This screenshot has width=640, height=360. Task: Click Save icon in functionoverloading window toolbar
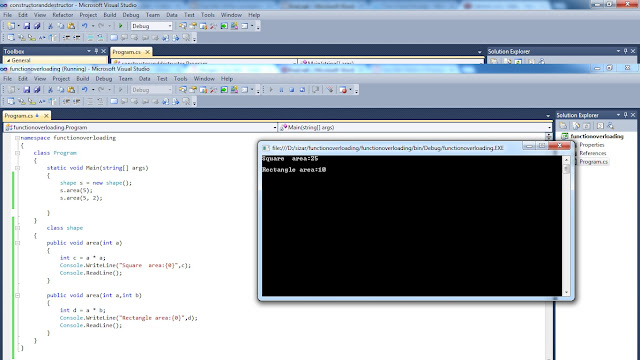click(x=27, y=90)
